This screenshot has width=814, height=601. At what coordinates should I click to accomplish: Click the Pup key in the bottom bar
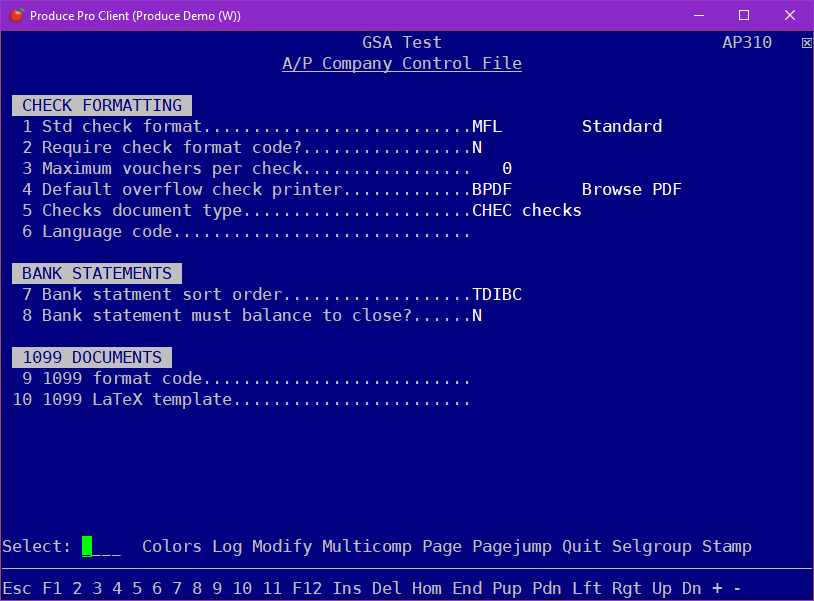[x=507, y=589]
